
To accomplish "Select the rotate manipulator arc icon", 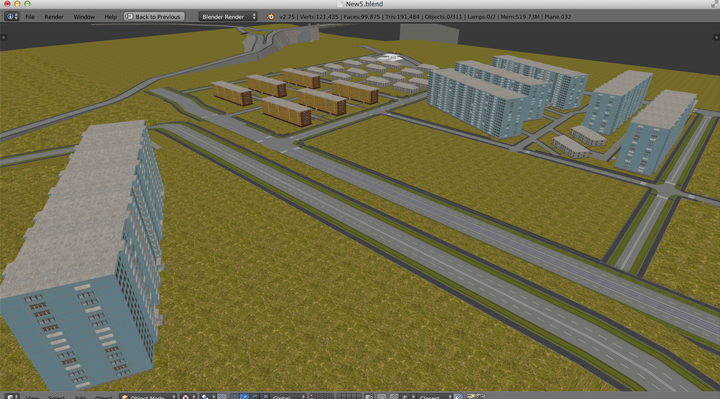I will [254, 396].
